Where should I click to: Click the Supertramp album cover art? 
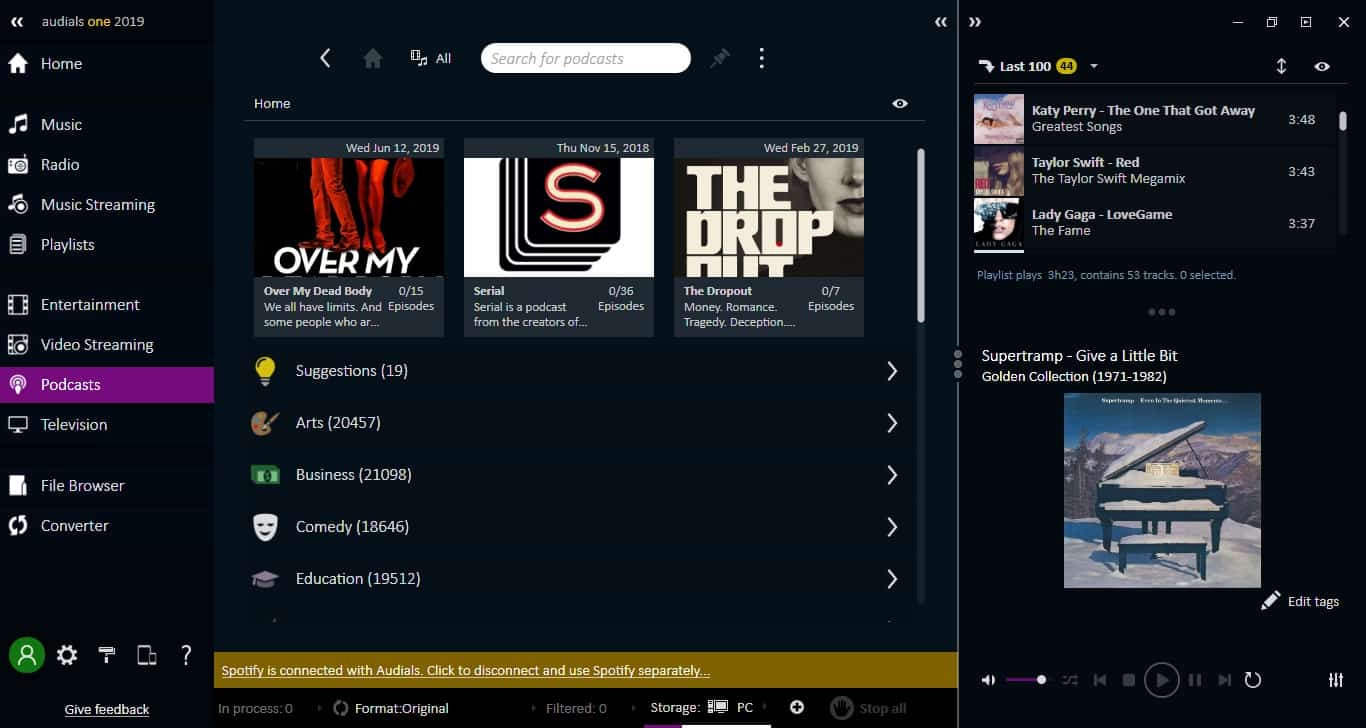click(x=1162, y=490)
